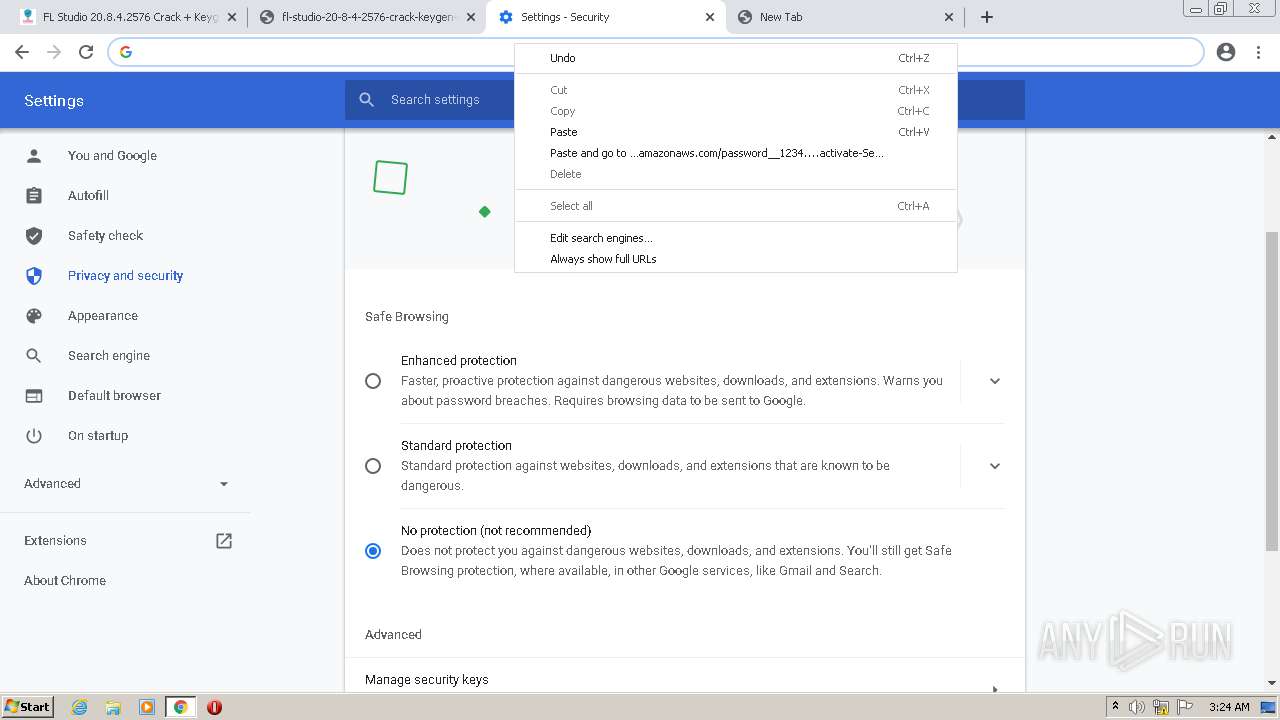
Task: Expand Enhanced protection details chevron
Action: [995, 381]
